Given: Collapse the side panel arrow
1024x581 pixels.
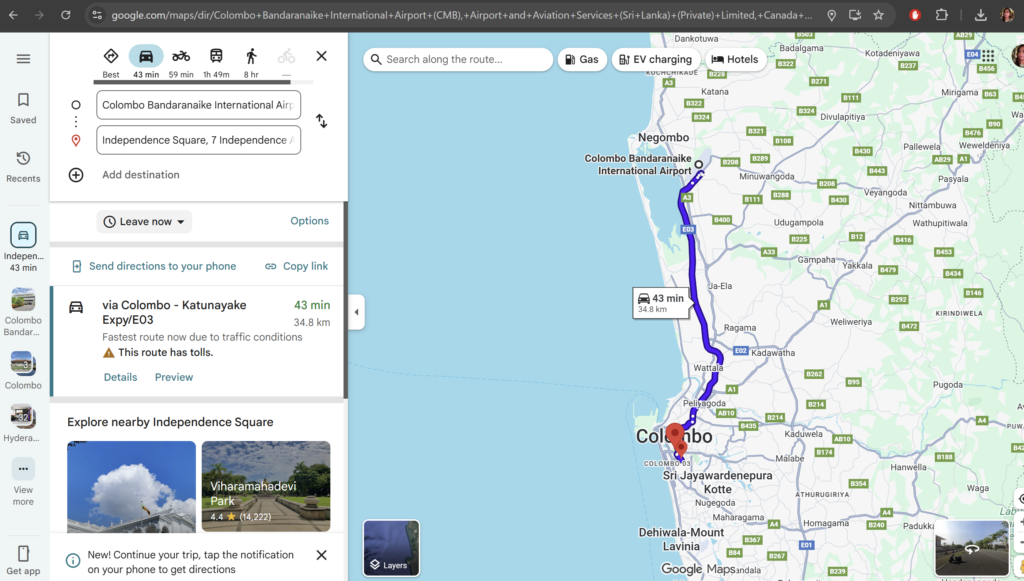Looking at the screenshot, I should 356,312.
